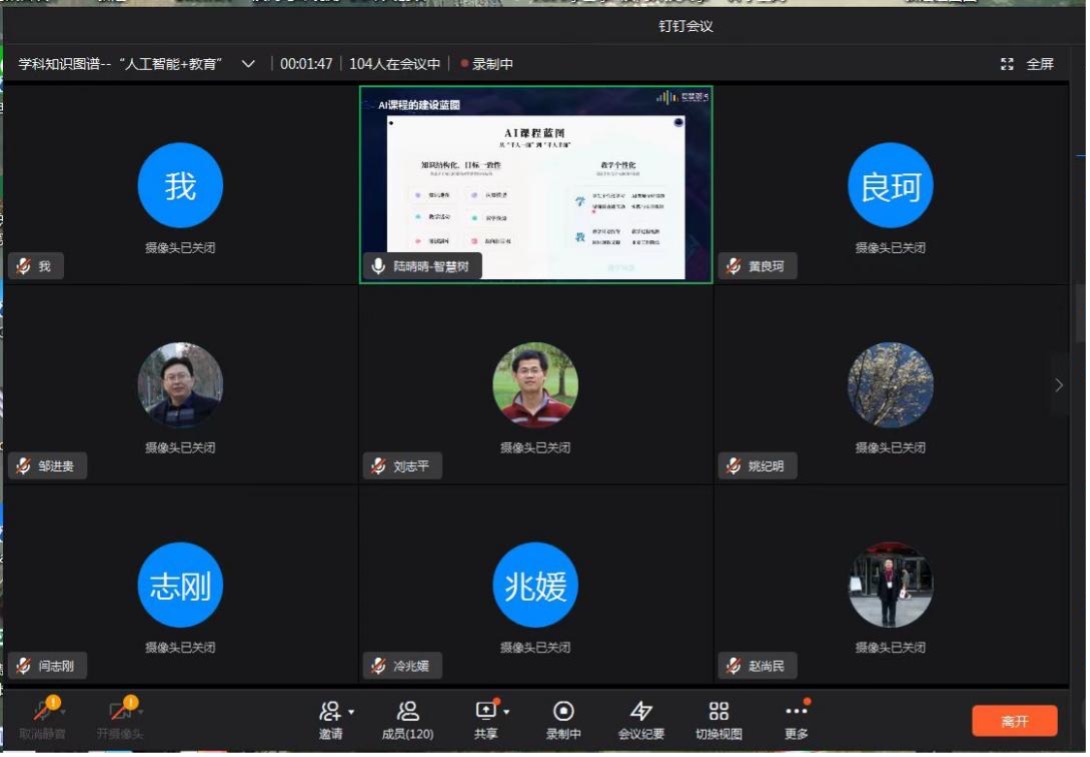Click the red Leave (离开) button

pyautogui.click(x=1014, y=721)
